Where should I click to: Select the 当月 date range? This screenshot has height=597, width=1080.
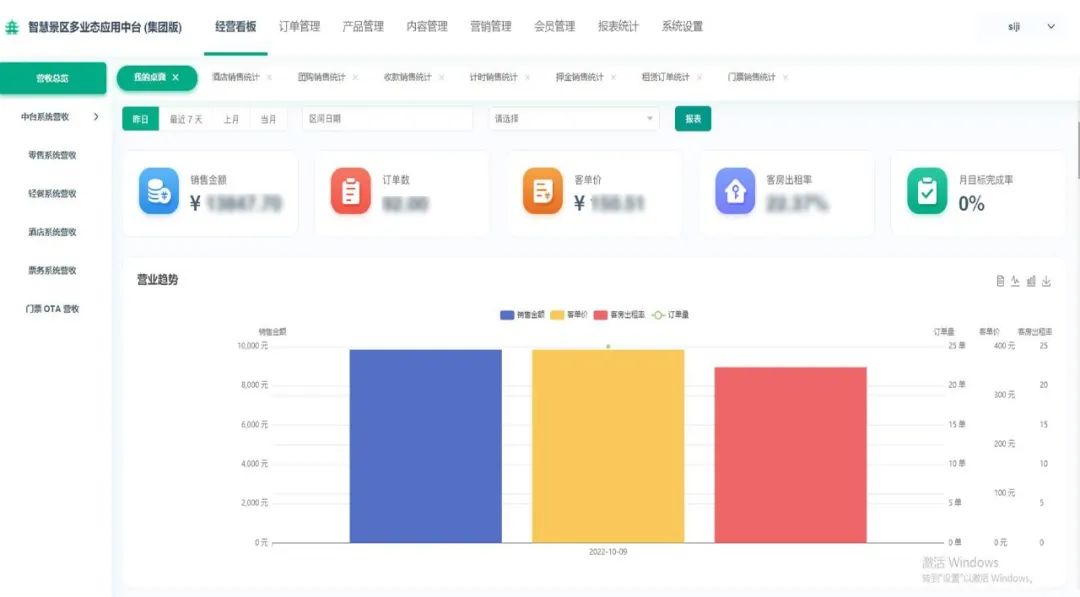pos(269,119)
